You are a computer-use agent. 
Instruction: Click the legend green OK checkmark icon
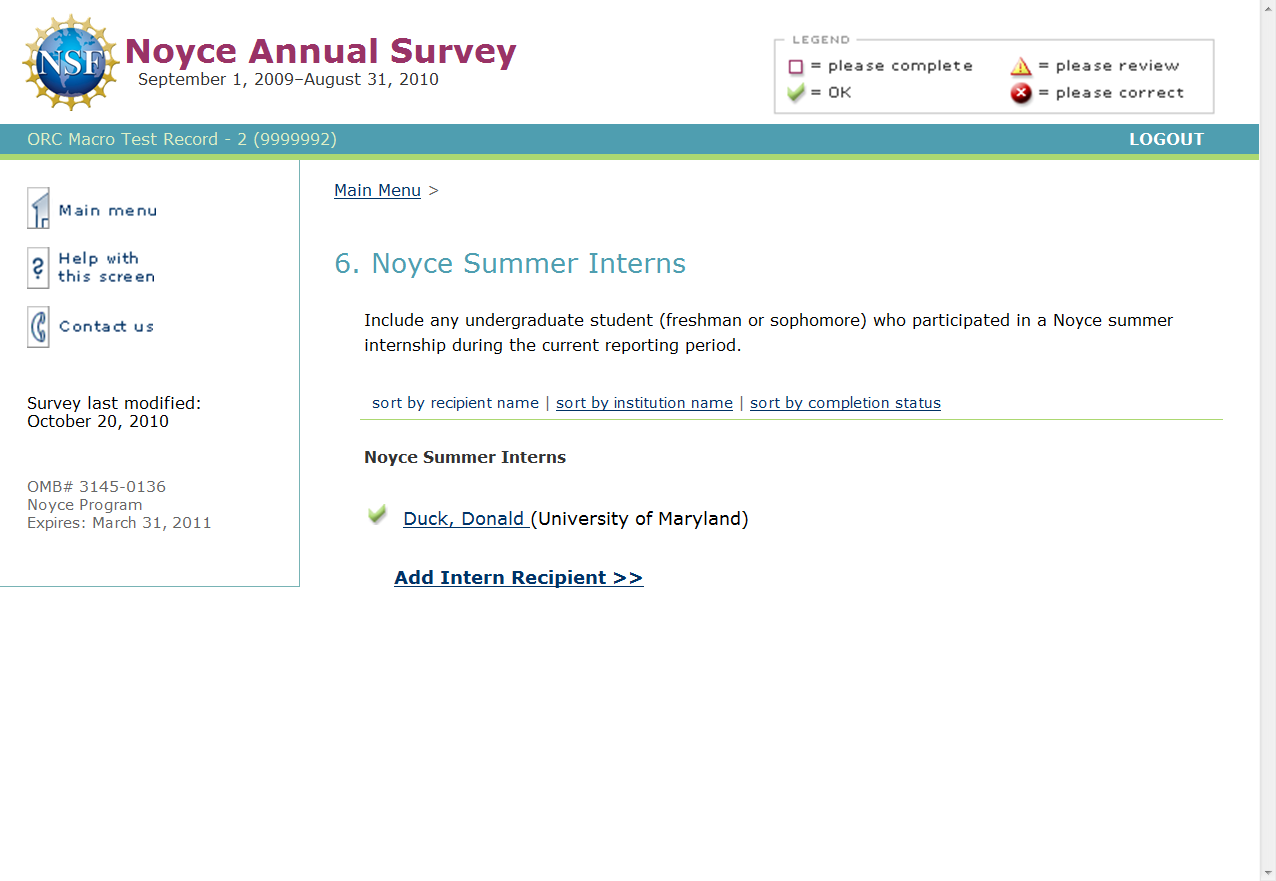click(796, 93)
